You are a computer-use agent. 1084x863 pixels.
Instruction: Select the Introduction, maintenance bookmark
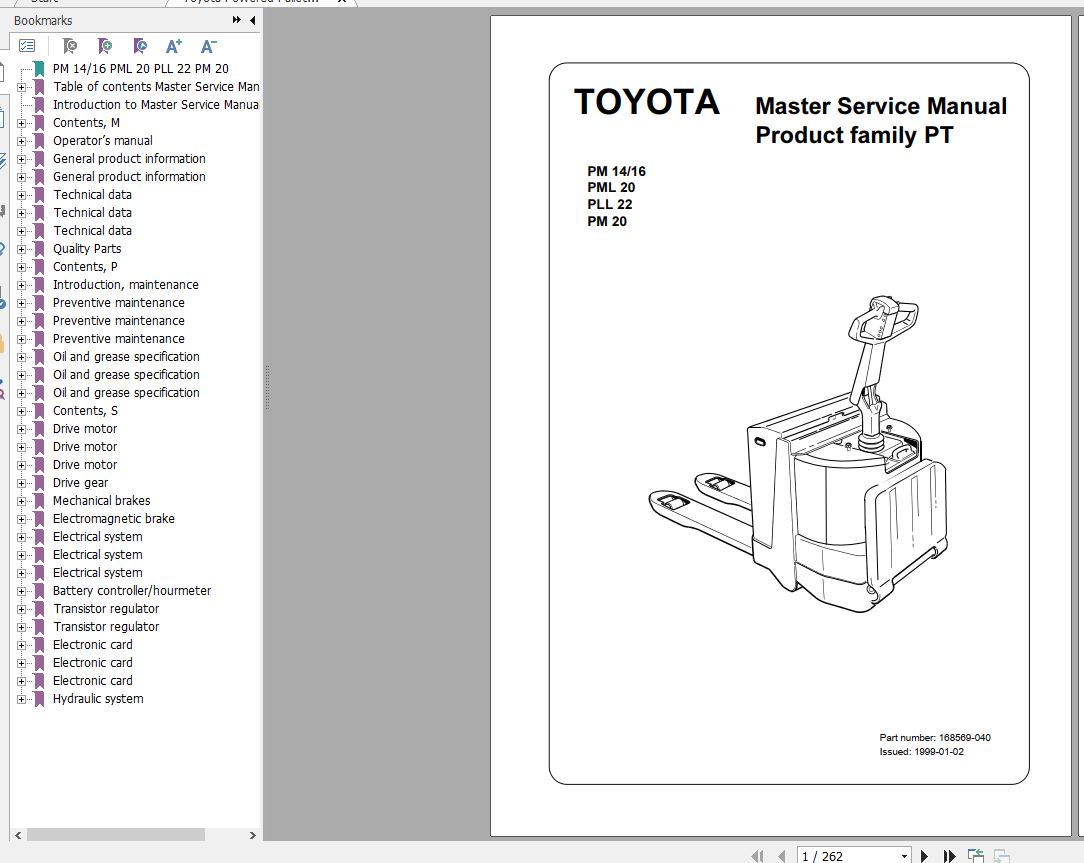(x=126, y=284)
